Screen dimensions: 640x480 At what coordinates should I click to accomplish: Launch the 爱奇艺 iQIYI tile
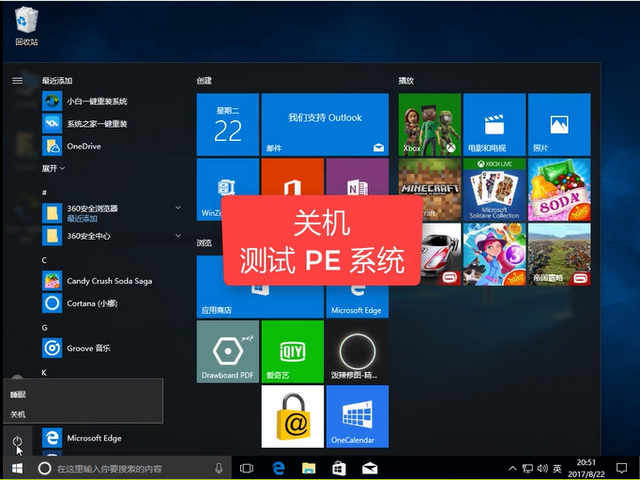(292, 351)
